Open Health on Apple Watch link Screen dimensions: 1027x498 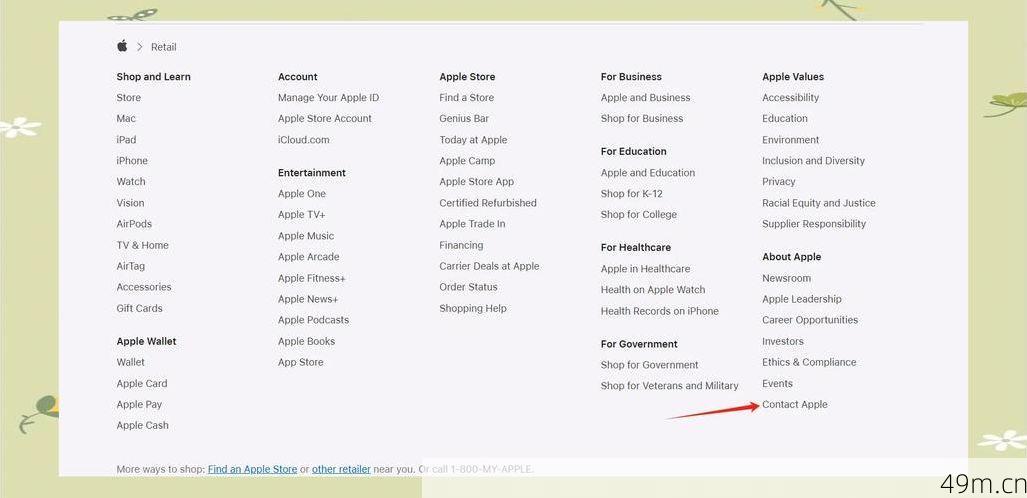click(653, 290)
